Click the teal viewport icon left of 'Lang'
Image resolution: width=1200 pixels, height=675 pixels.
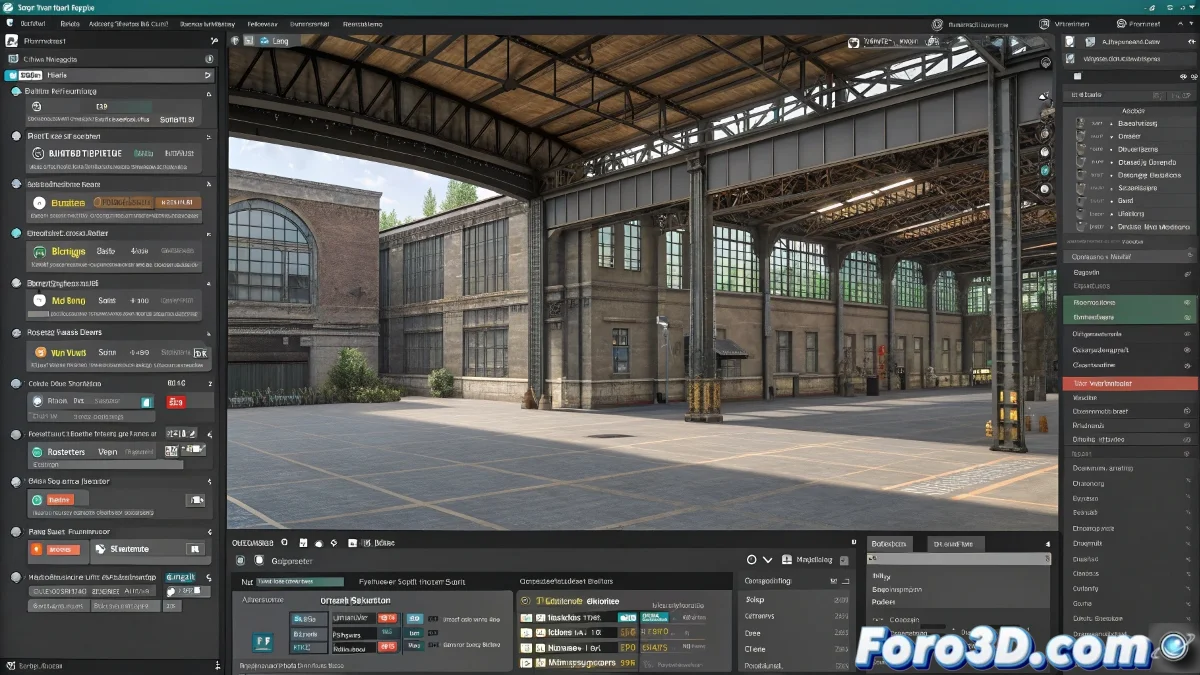[x=265, y=41]
